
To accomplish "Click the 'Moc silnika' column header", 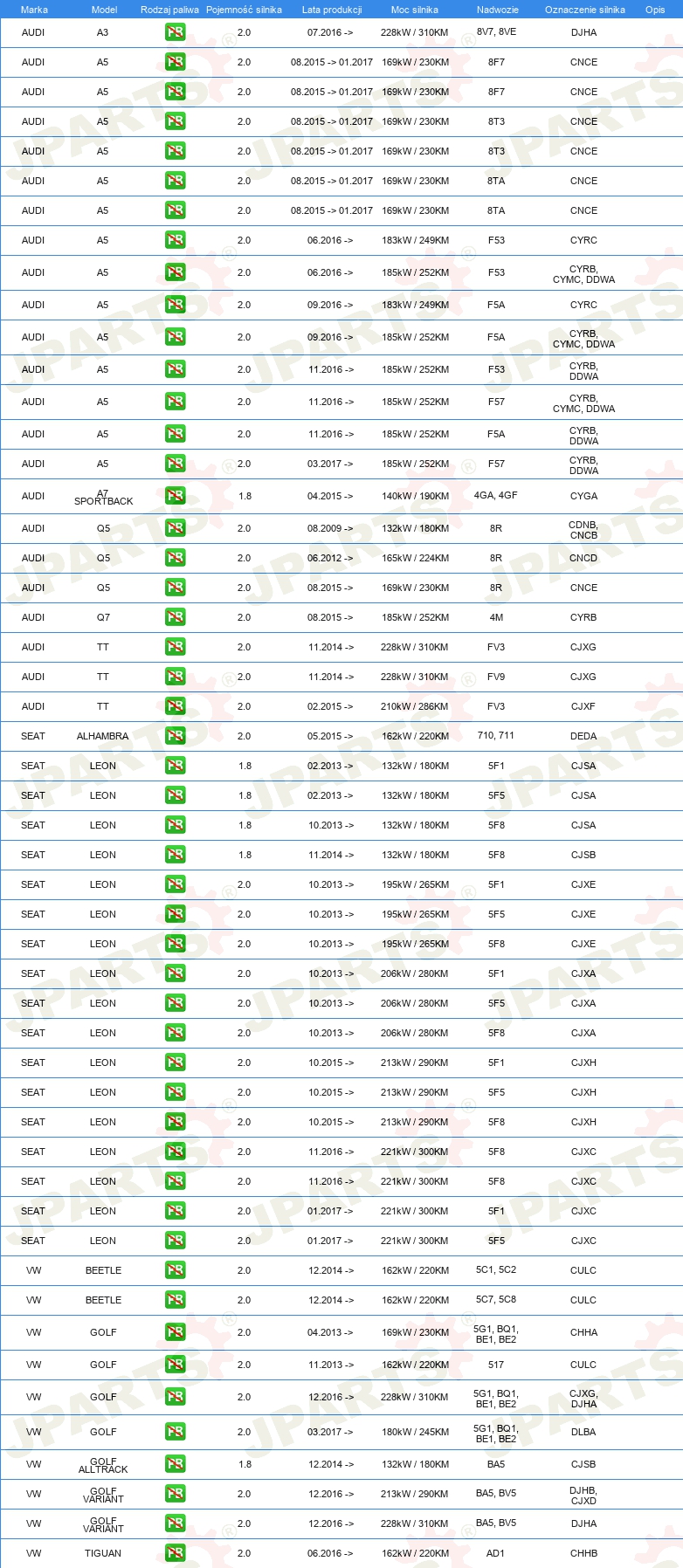I will [x=415, y=10].
